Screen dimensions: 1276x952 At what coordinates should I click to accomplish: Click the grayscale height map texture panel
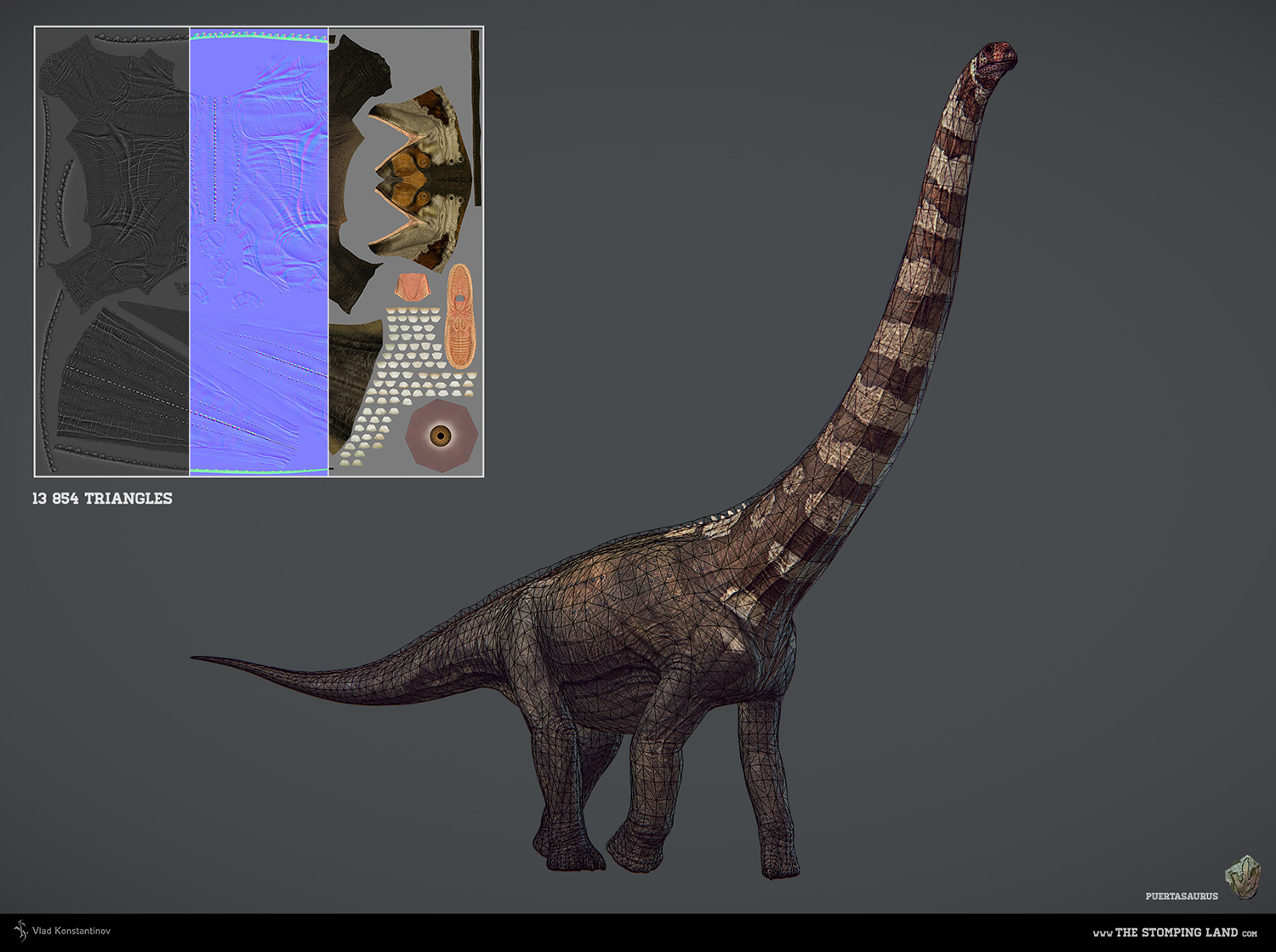pyautogui.click(x=112, y=252)
